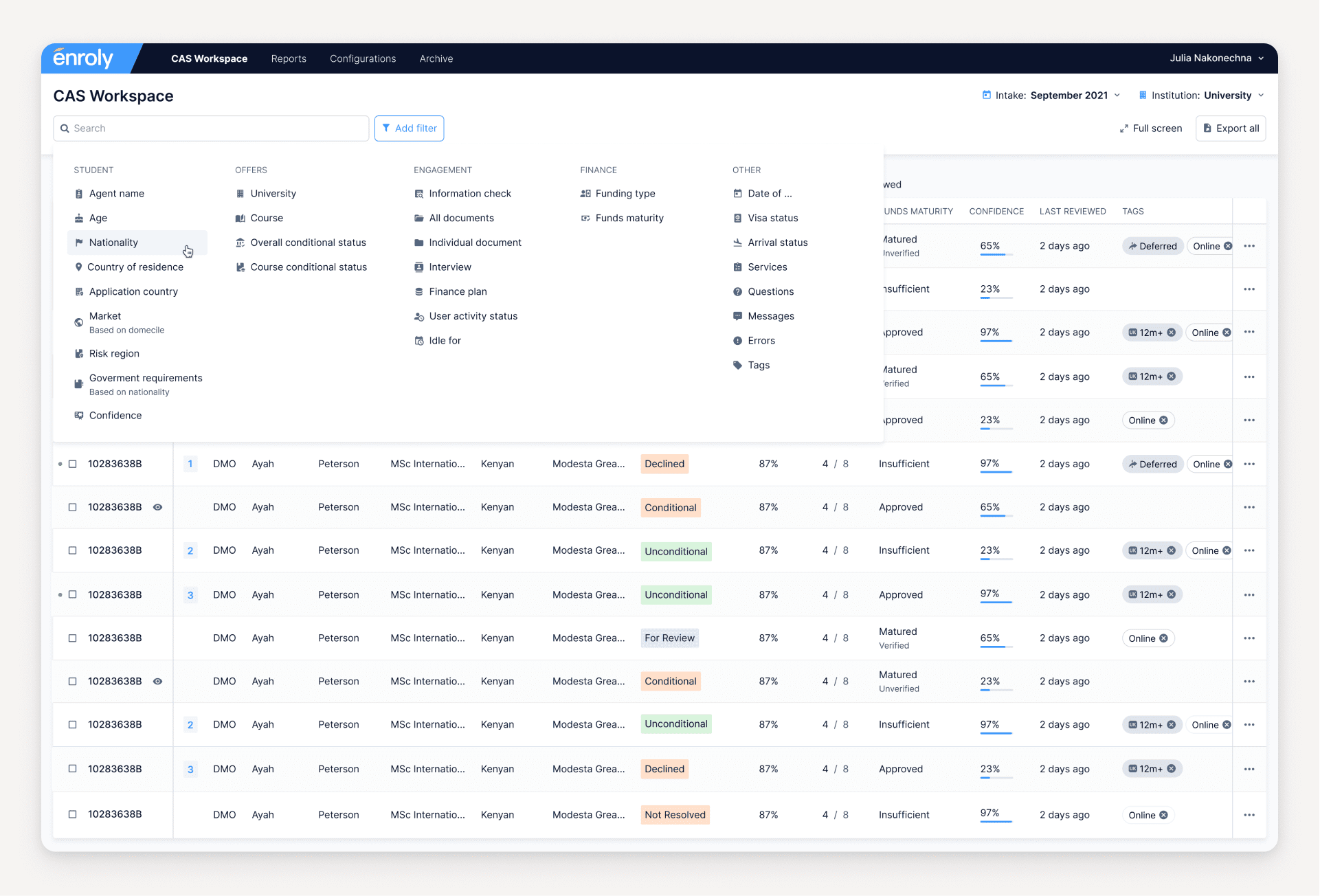The height and width of the screenshot is (896, 1320).
Task: Click the Funding type filter icon under Finance
Action: click(585, 193)
